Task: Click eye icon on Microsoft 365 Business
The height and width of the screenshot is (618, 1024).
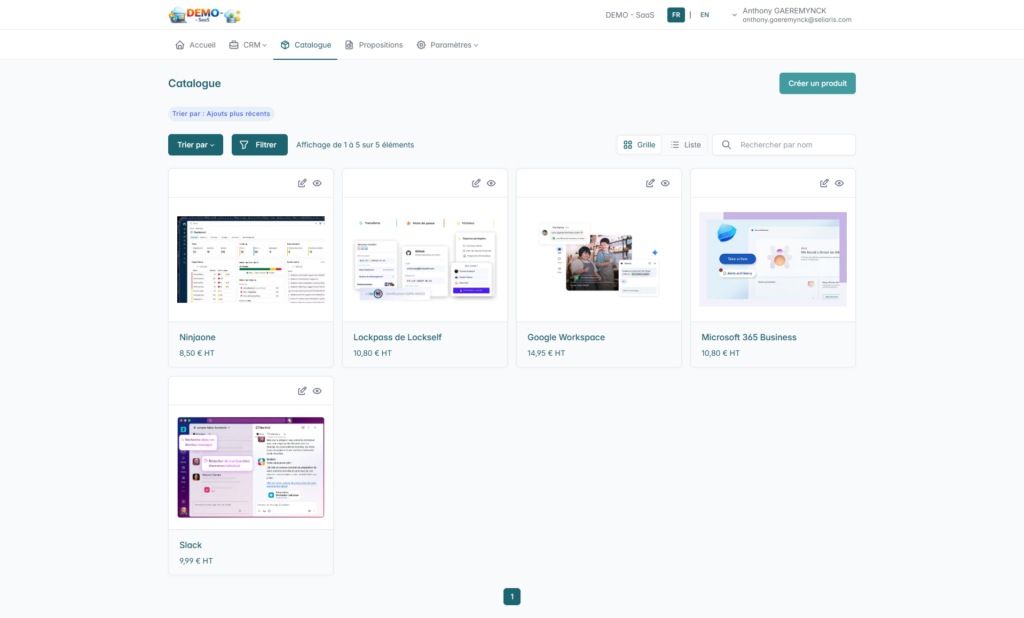Action: point(839,183)
